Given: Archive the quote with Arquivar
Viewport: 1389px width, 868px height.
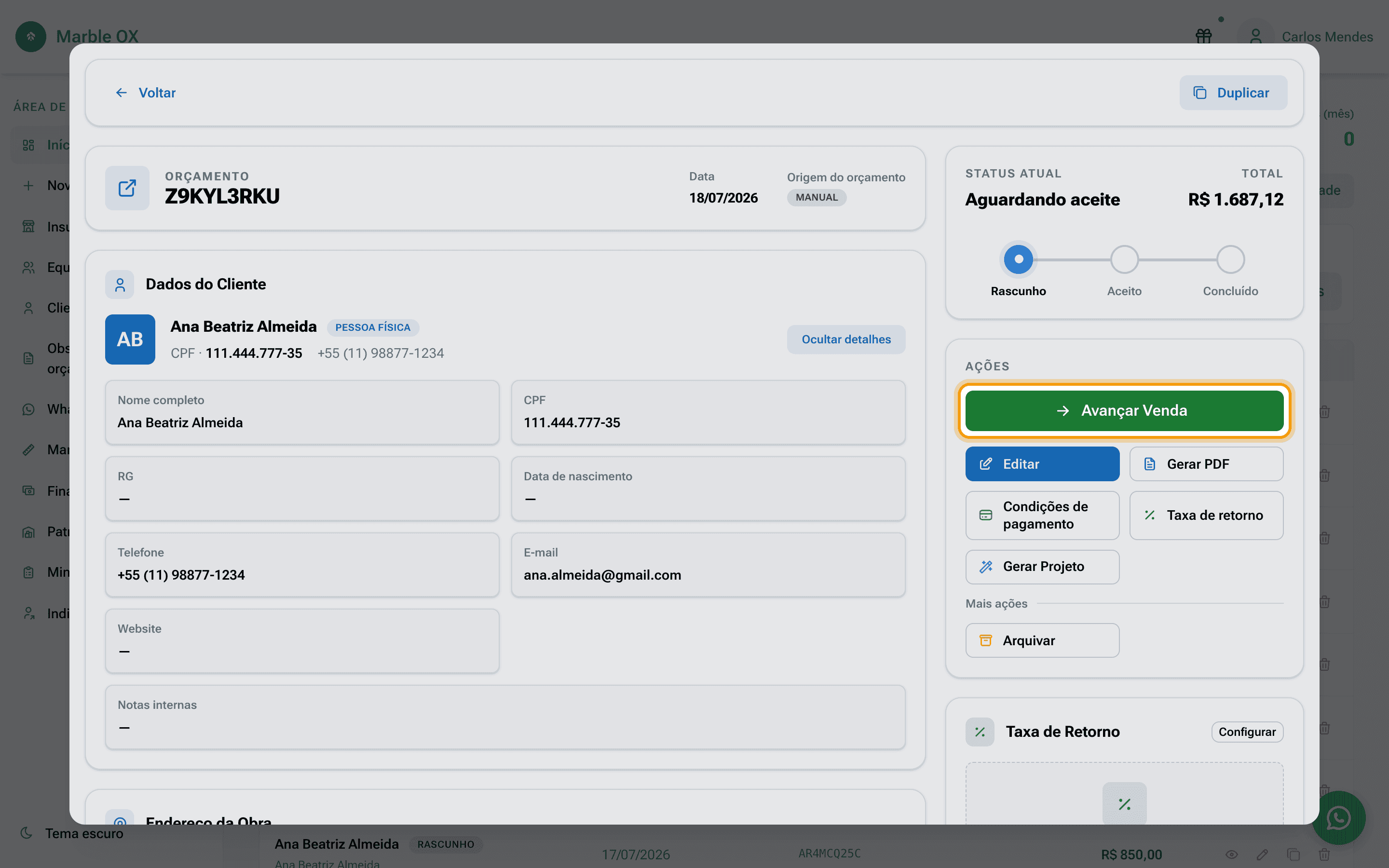Looking at the screenshot, I should click(x=1042, y=640).
